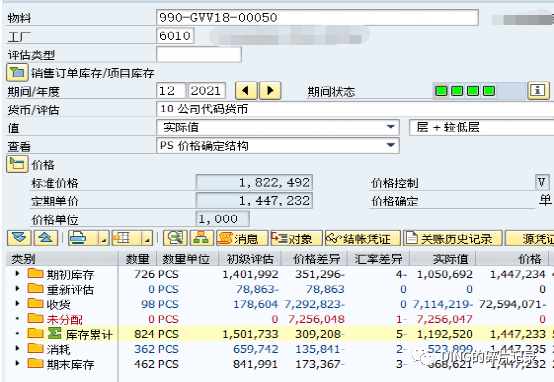554x382 pixels.
Task: Collapse all nodes toolbar icon
Action: point(46,238)
